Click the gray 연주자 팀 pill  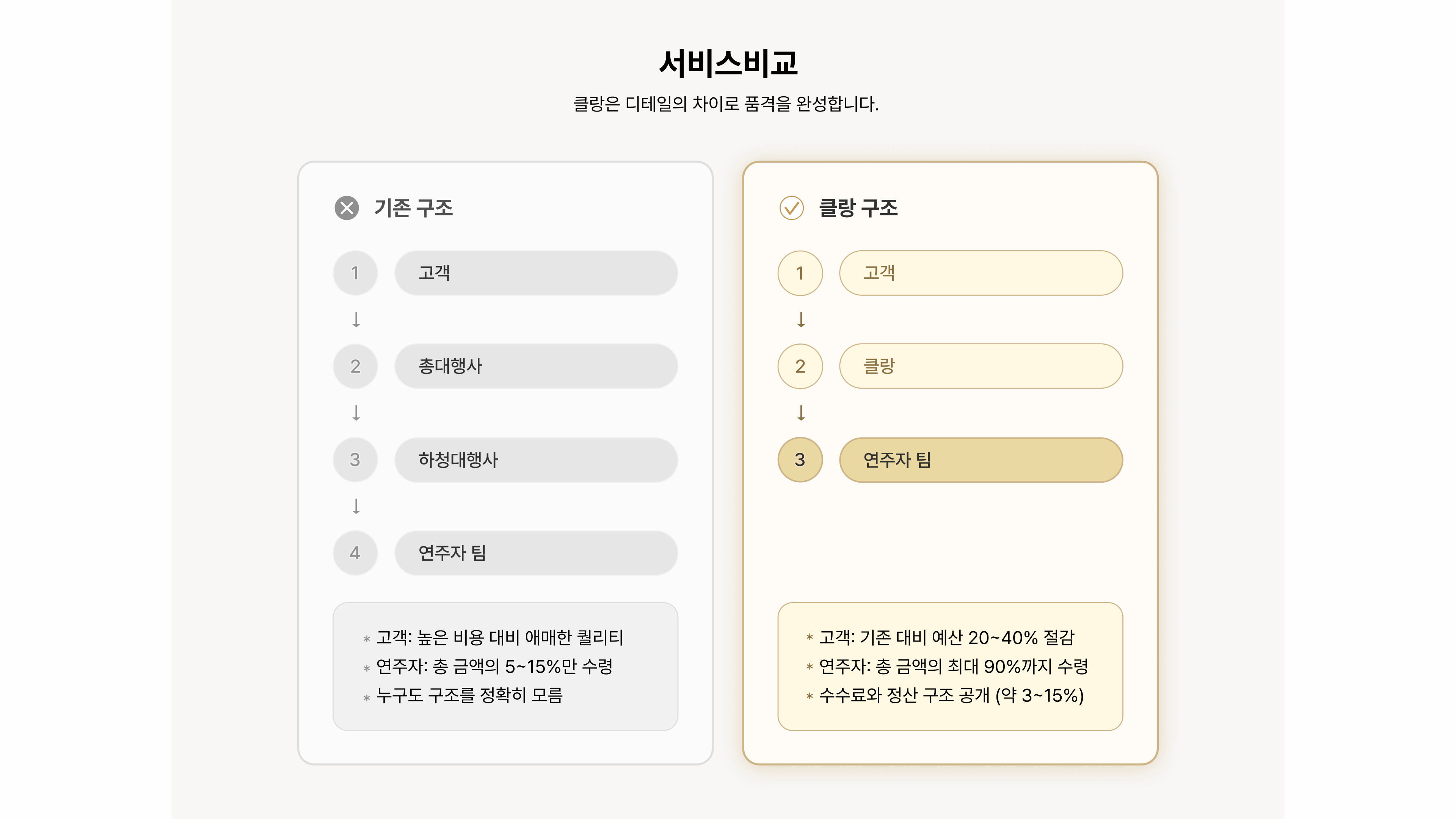click(536, 553)
